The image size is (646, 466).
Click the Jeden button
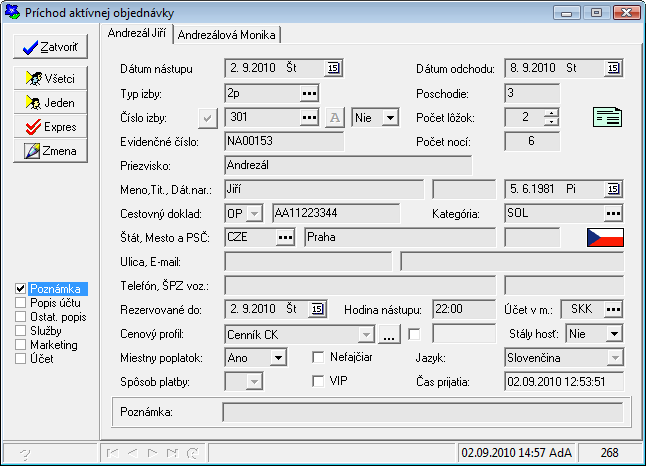coord(51,102)
